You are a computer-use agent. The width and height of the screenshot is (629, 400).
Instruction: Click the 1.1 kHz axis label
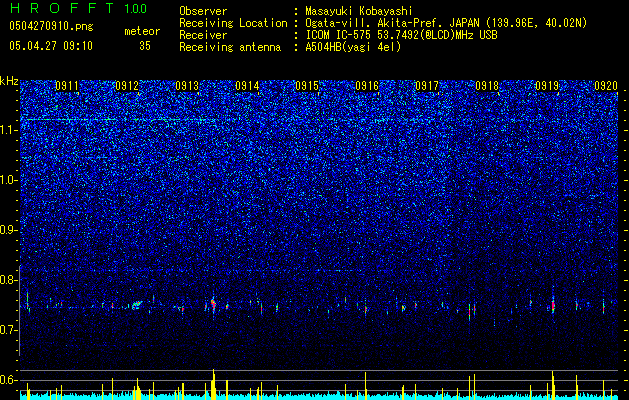click(9, 130)
